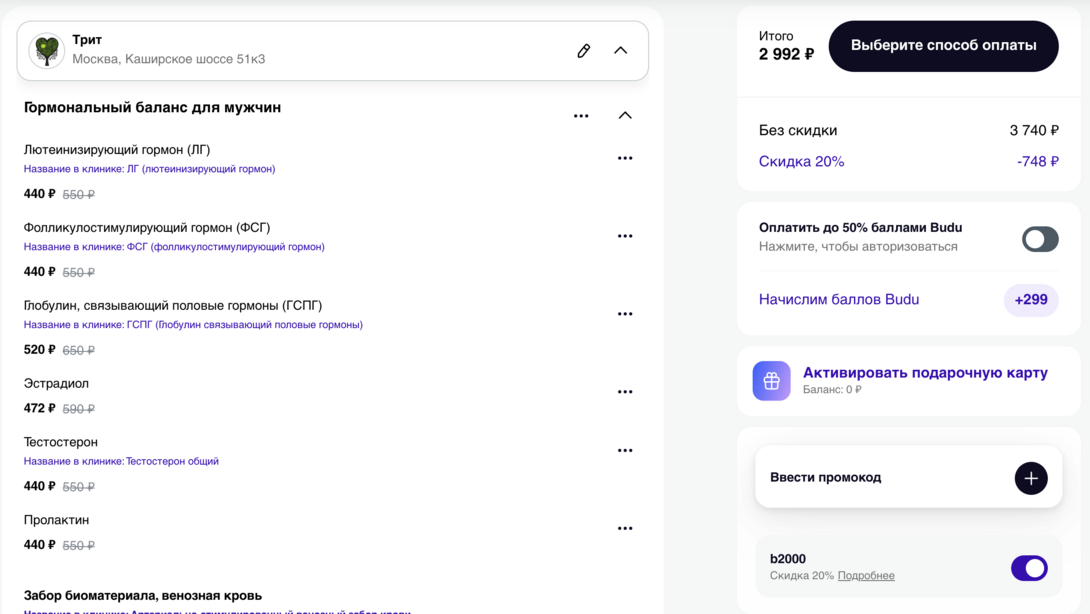This screenshot has width=1090, height=614.
Task: Open three-dot menu for Лютеинизирующий гормон (ЛГ)
Action: (x=625, y=158)
